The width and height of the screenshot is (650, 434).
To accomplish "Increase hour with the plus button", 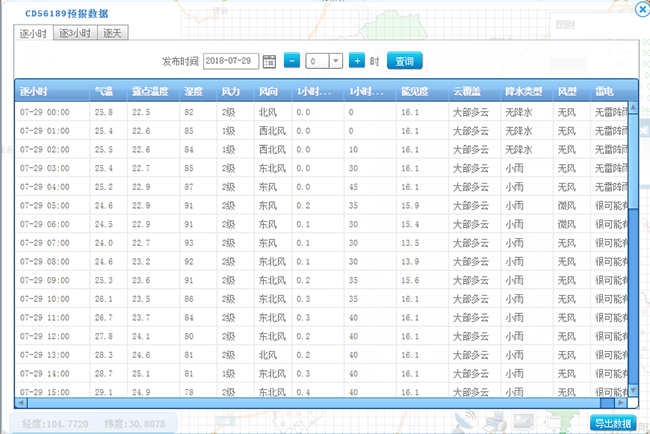I will click(357, 61).
